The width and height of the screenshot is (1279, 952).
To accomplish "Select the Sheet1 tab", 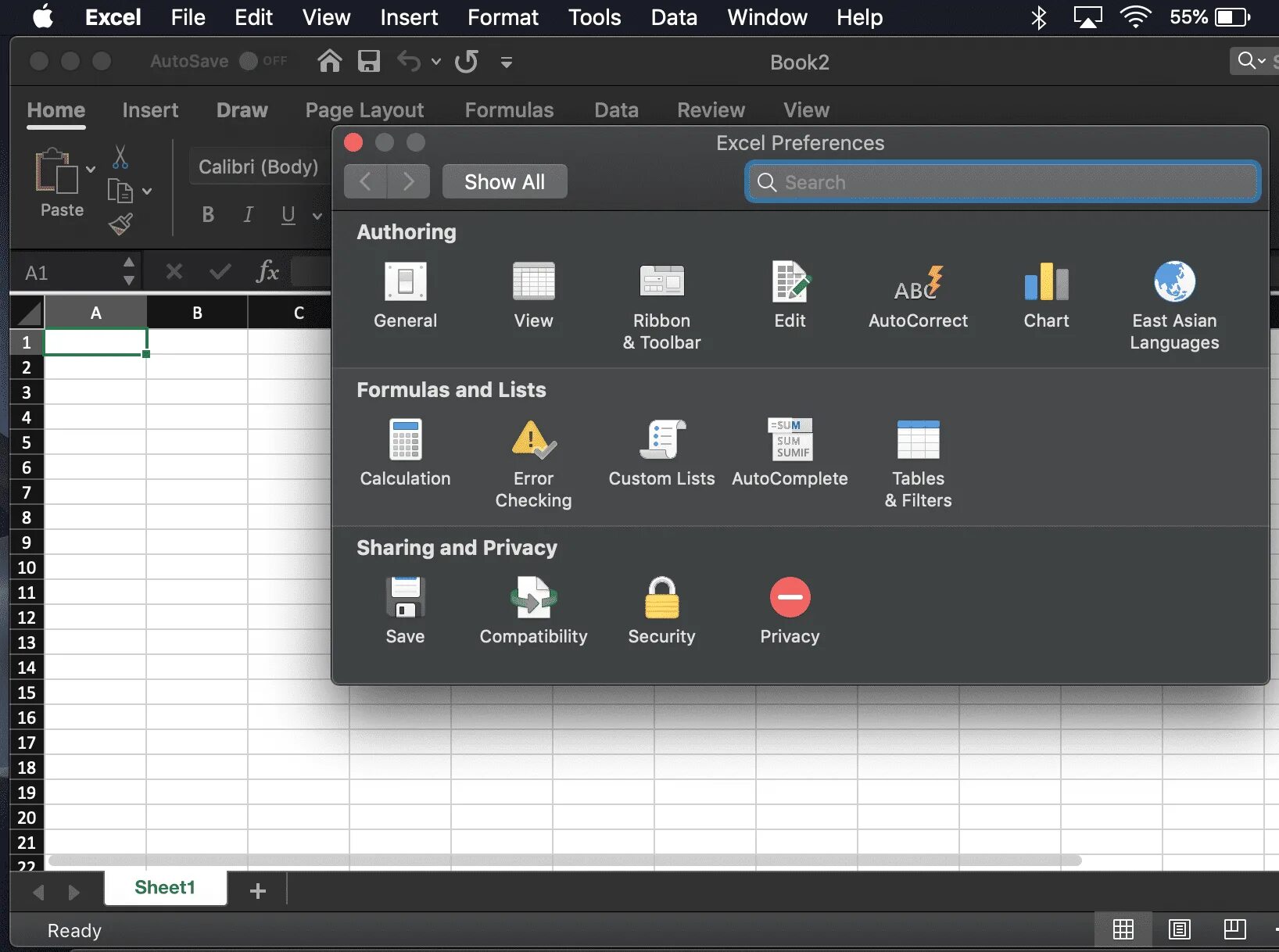I will coord(165,888).
